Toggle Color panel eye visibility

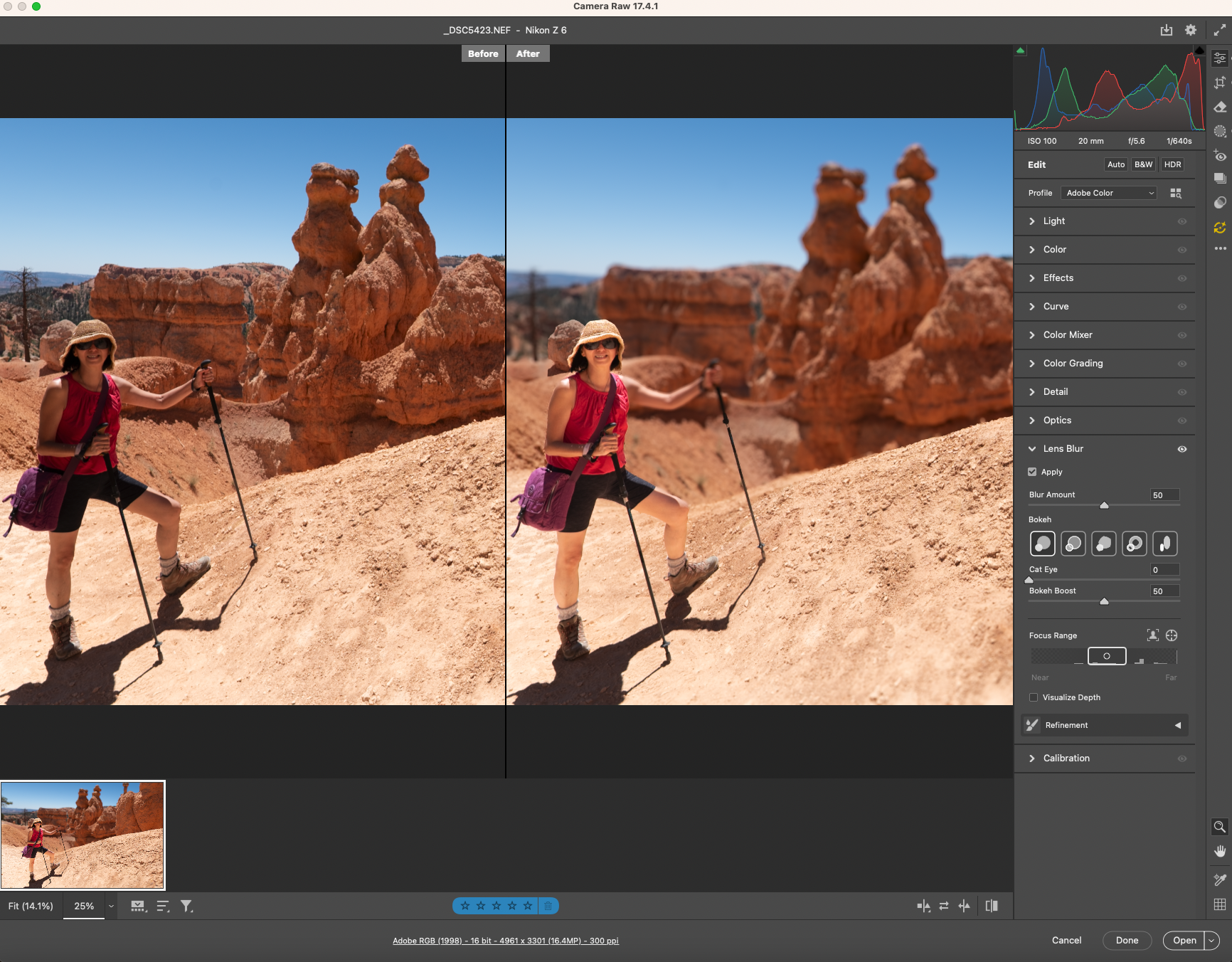click(1182, 250)
